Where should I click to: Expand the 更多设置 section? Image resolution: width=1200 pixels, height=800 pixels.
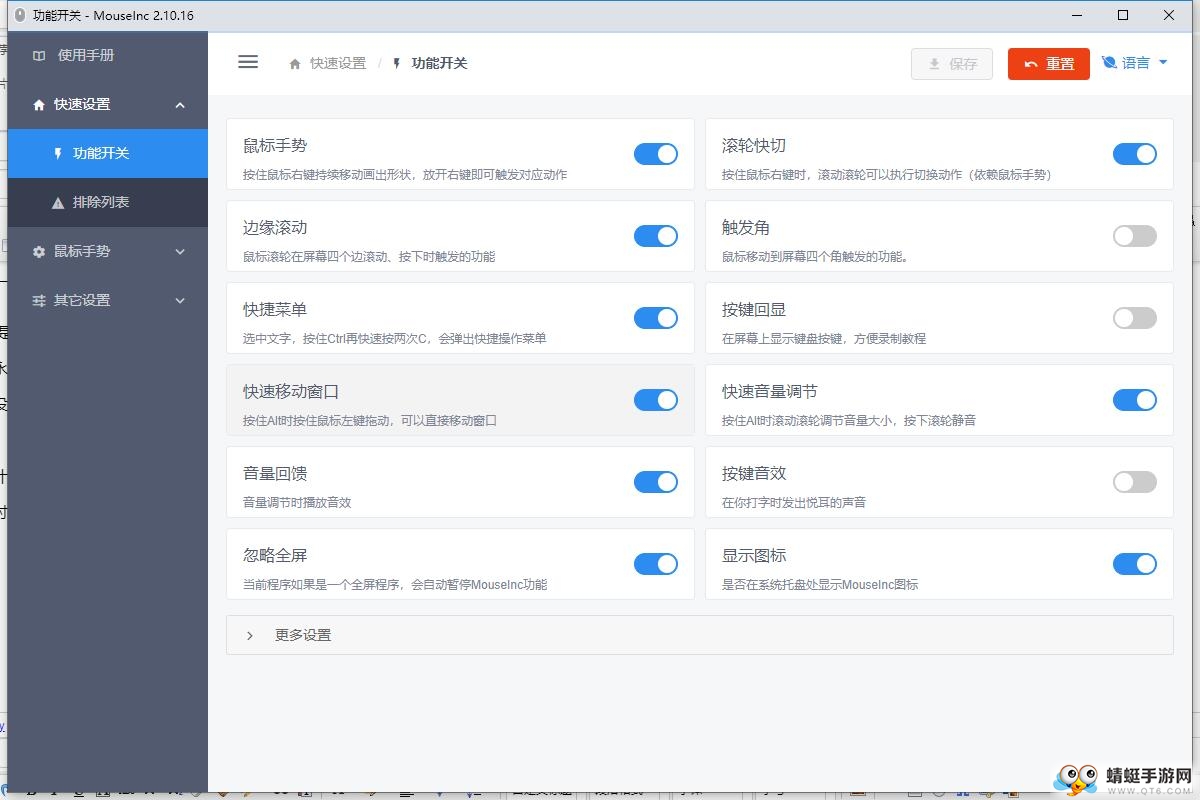tap(699, 635)
